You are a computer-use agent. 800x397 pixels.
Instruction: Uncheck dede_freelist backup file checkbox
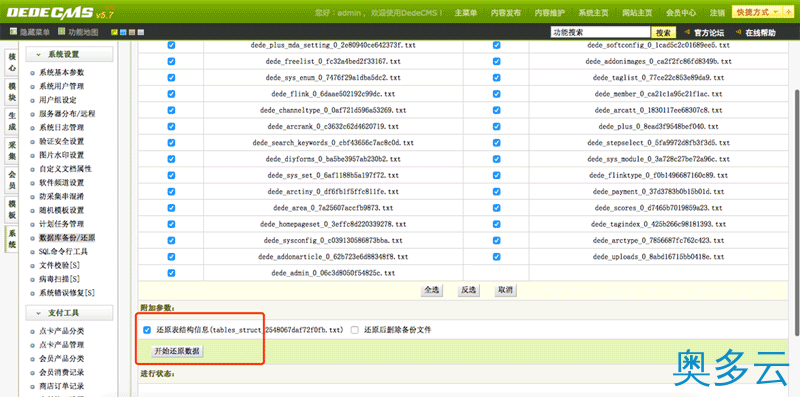[171, 61]
